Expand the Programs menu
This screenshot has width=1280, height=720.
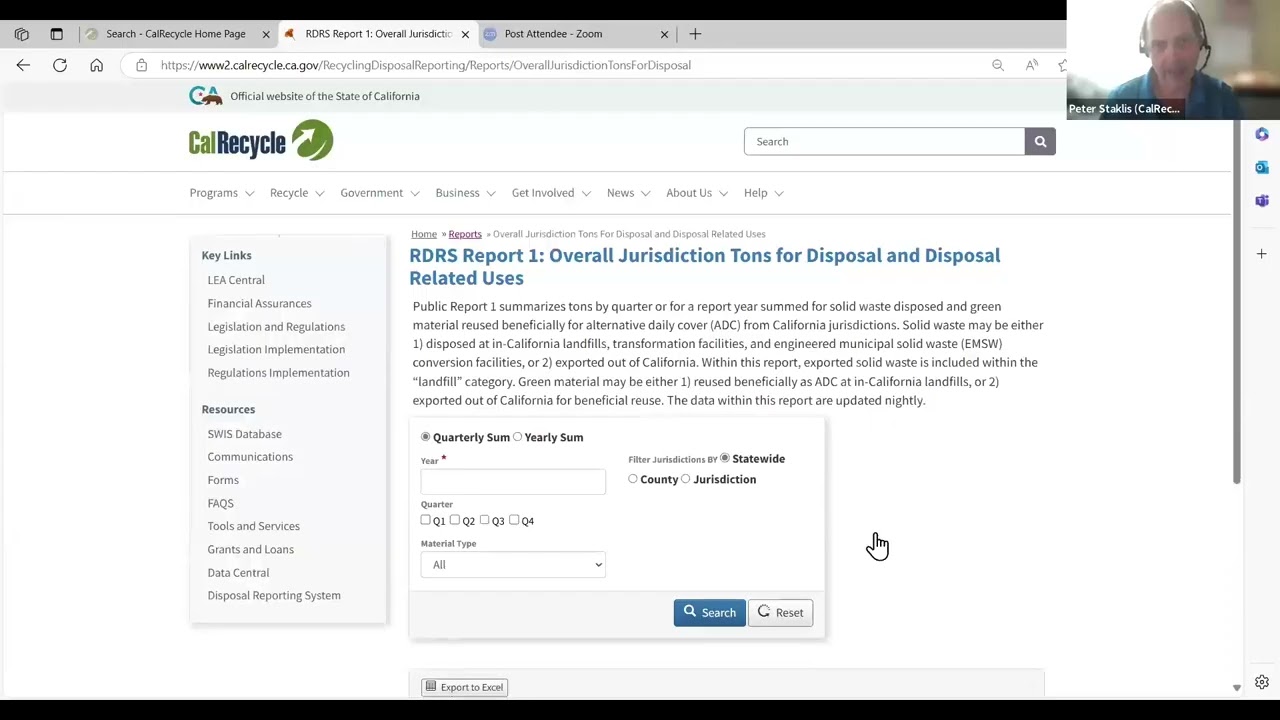tap(222, 193)
